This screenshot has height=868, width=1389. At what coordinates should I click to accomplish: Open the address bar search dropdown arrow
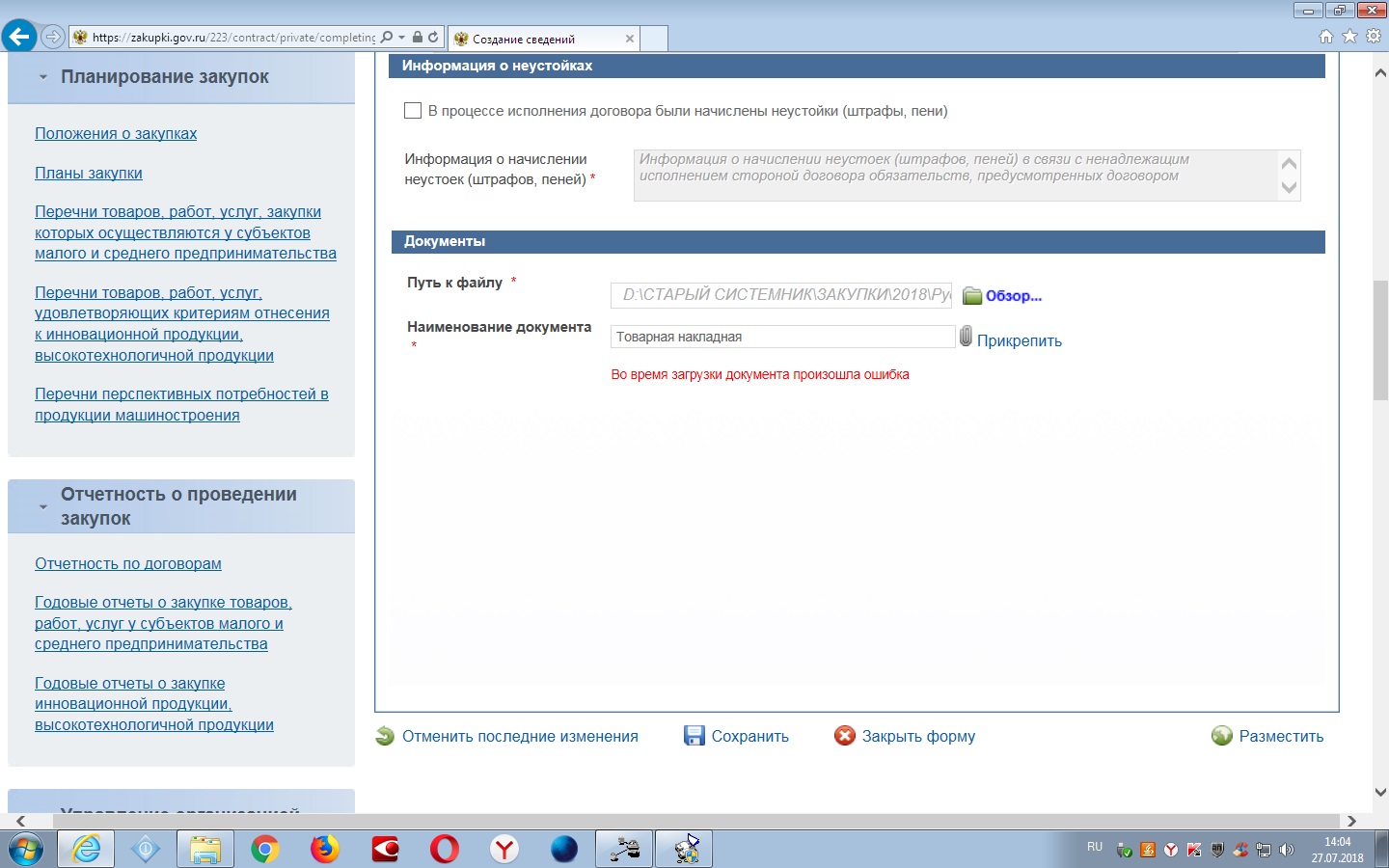click(401, 38)
